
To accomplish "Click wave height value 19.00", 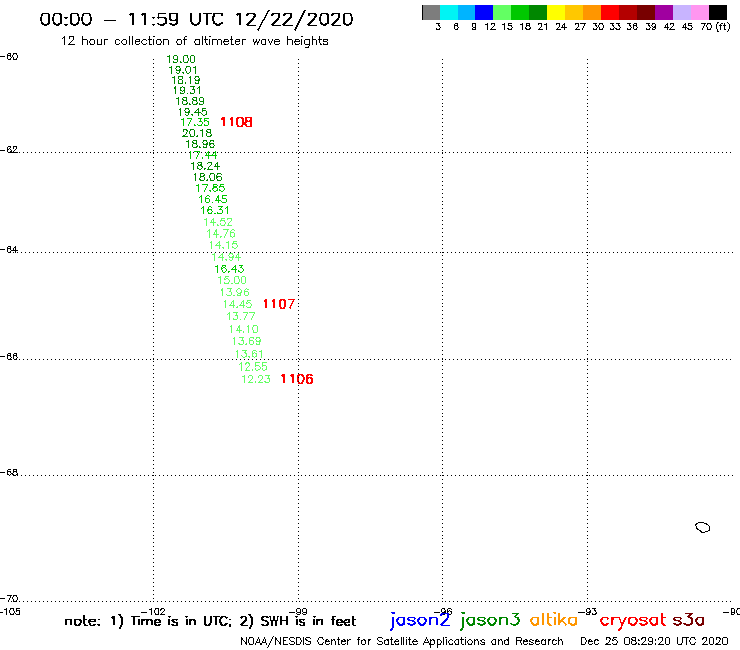I will pos(181,59).
